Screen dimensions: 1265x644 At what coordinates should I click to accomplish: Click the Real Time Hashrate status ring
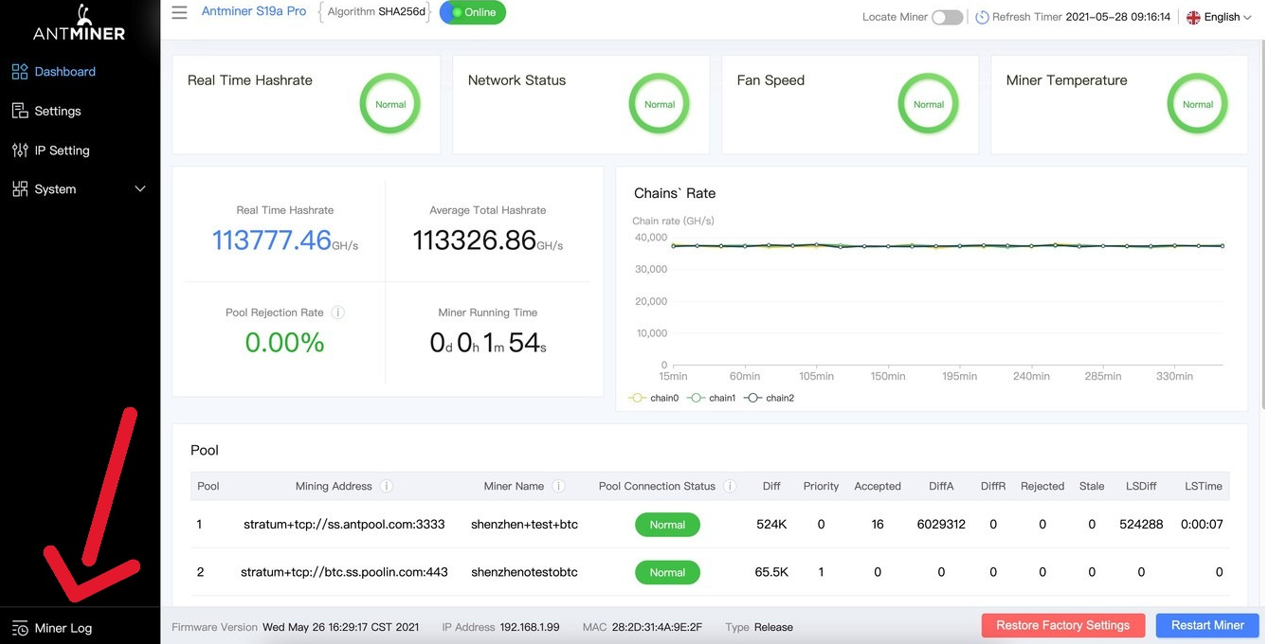pyautogui.click(x=390, y=104)
